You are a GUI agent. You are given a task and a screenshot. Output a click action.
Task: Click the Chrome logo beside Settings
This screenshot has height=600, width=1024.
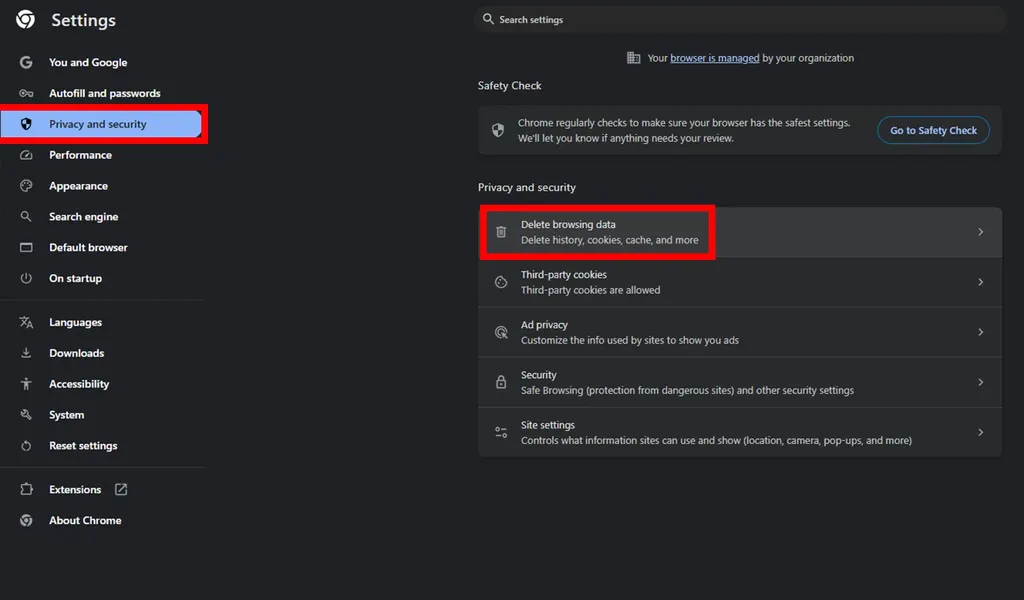(x=26, y=20)
